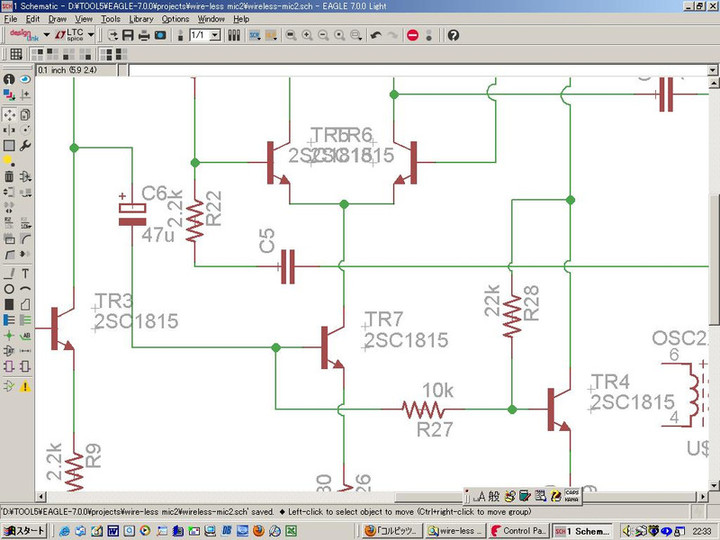
Task: Expand the LTC Spice dropdown arrow
Action: [x=91, y=35]
